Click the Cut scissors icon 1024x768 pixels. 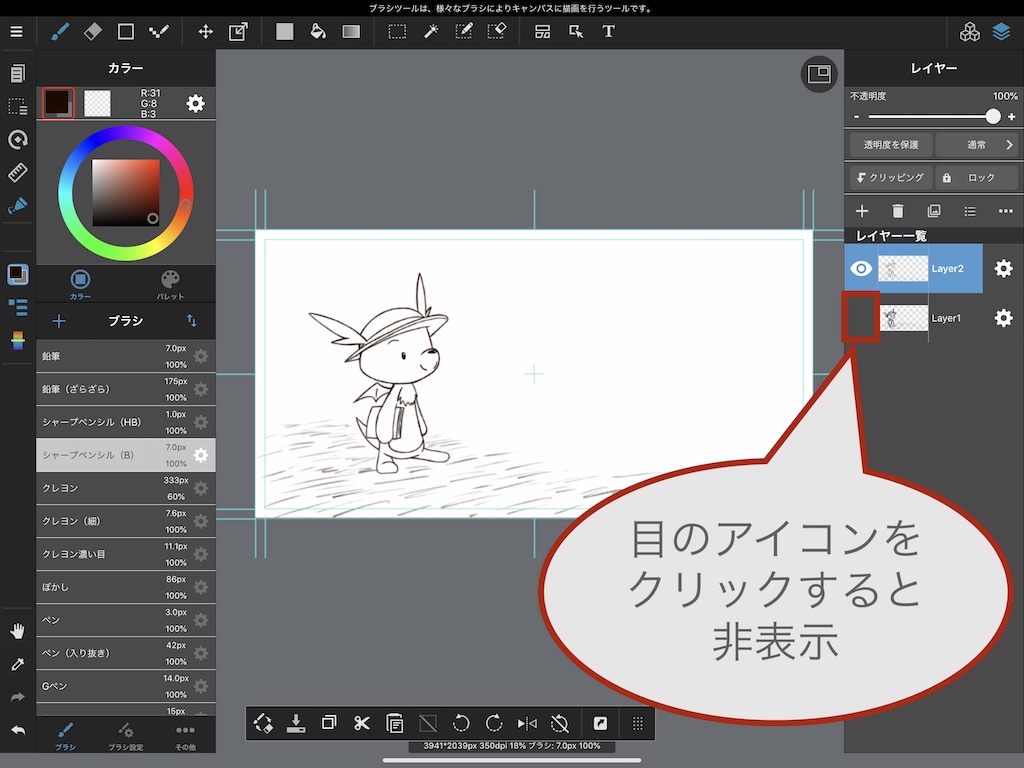tap(362, 723)
